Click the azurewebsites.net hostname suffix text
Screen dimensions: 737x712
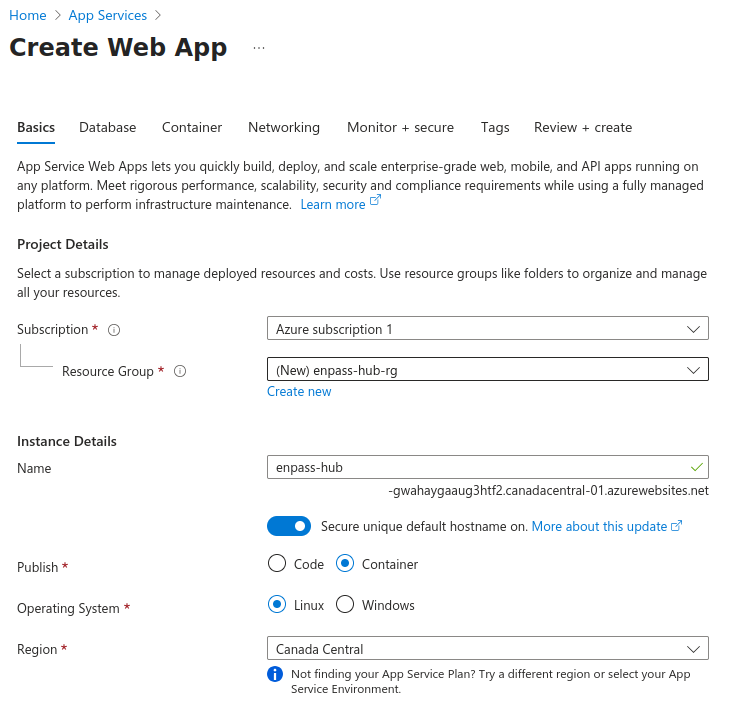click(549, 491)
